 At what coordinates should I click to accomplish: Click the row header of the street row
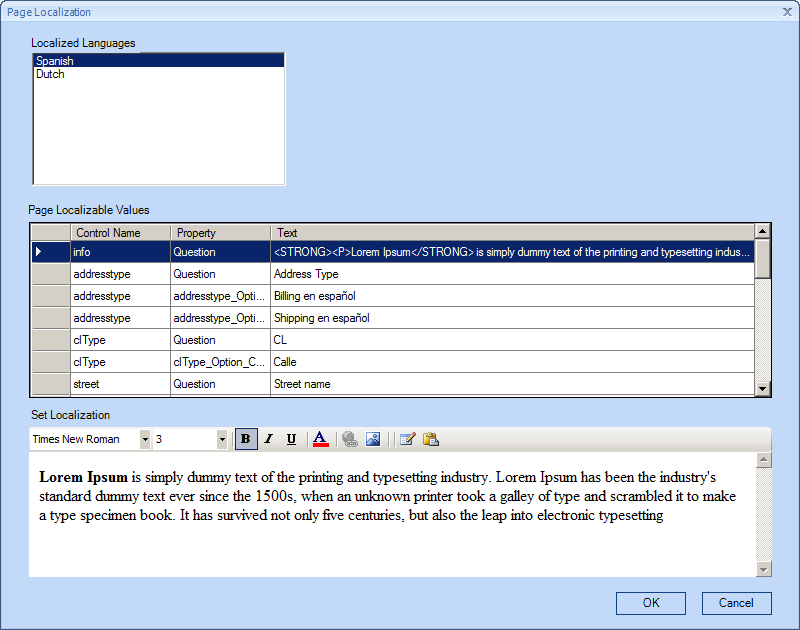pos(51,384)
